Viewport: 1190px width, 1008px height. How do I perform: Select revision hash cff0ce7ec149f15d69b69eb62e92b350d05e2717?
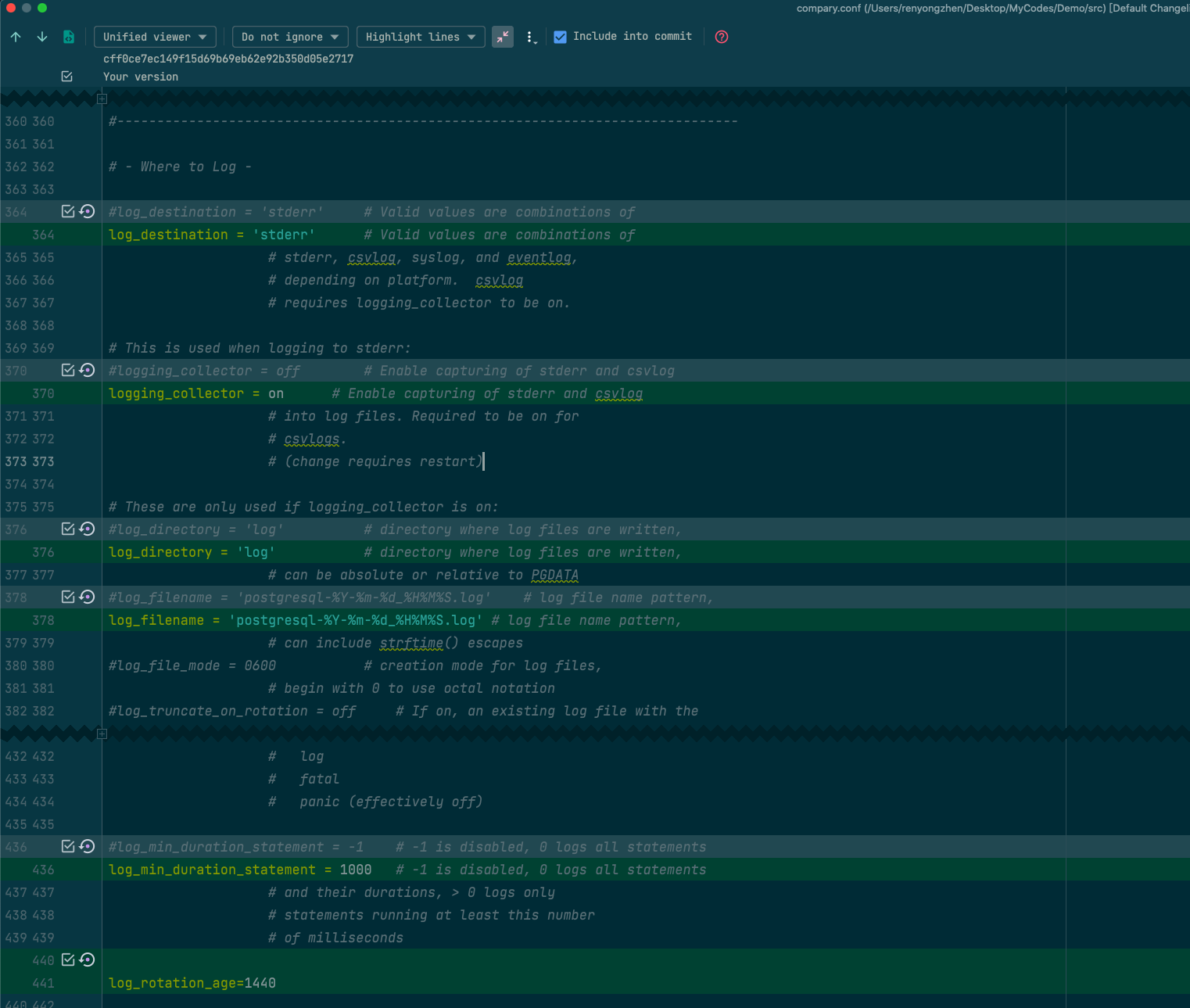click(x=228, y=59)
